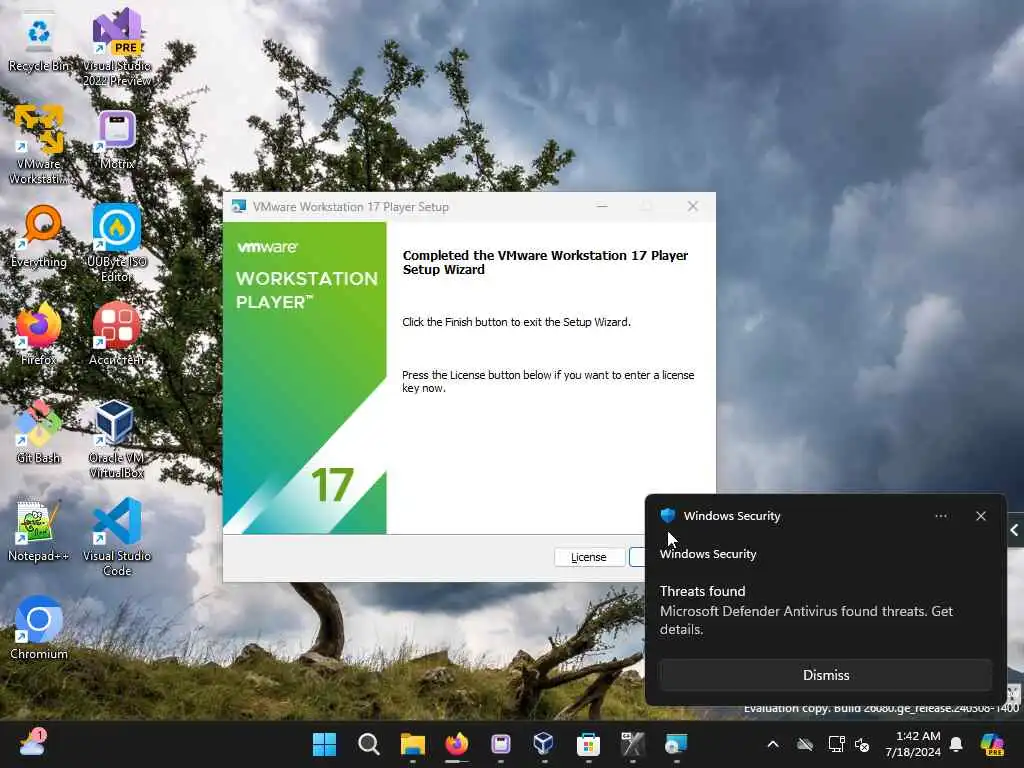
Task: Select the Visual Studio Code desktop icon
Action: [117, 537]
